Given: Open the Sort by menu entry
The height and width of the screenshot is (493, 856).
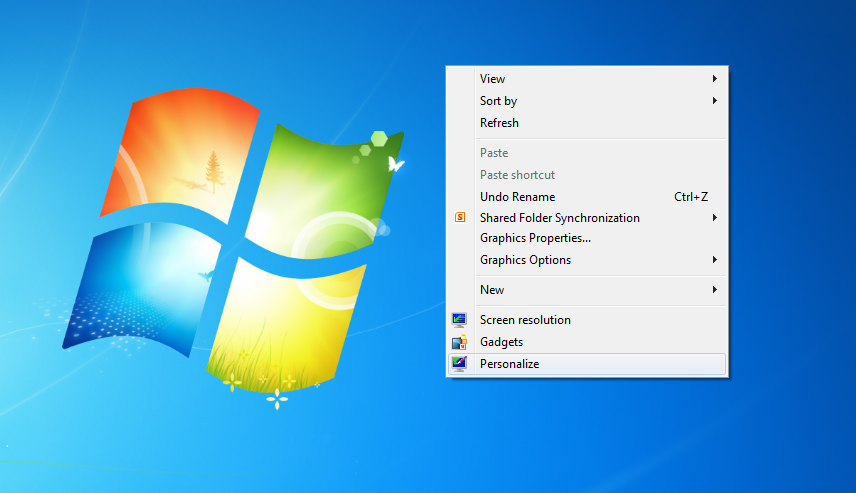Looking at the screenshot, I should [x=587, y=100].
